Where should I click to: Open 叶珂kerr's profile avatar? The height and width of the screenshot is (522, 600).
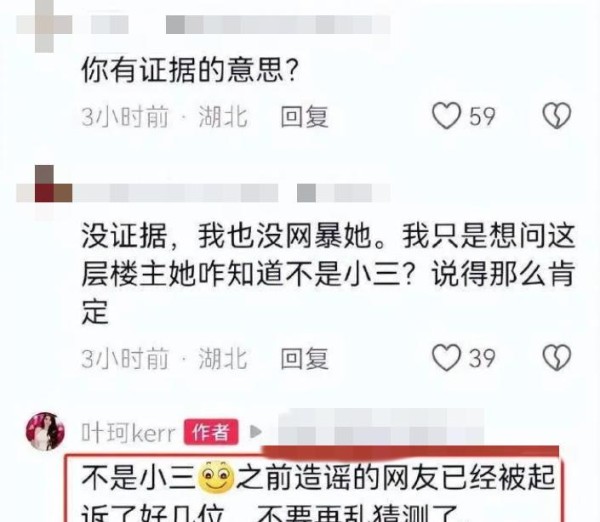pyautogui.click(x=45, y=431)
